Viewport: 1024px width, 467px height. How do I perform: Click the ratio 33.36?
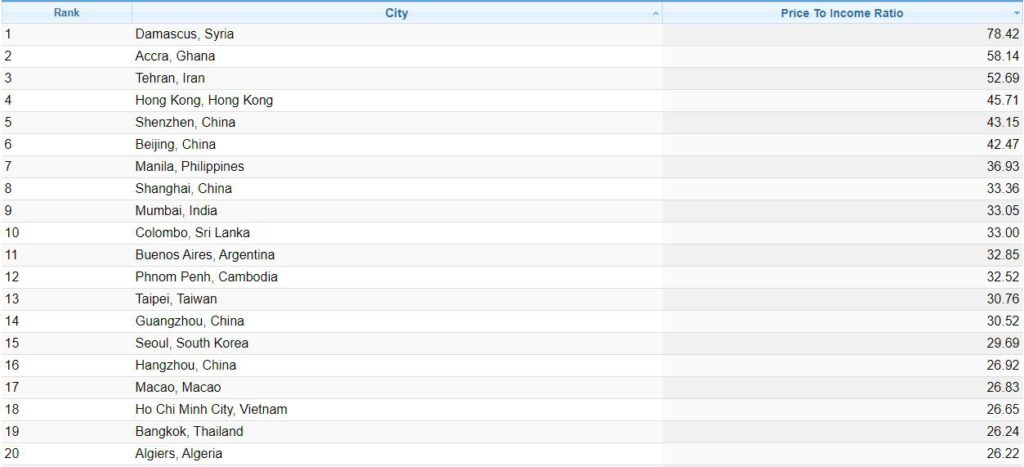[x=1002, y=189]
